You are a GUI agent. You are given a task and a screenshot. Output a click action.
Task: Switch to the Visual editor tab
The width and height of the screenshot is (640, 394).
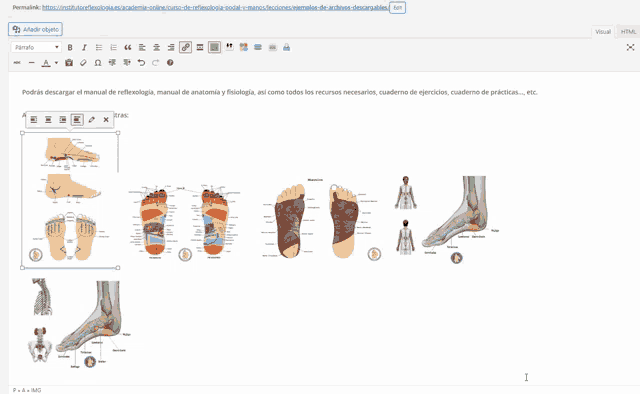[603, 31]
